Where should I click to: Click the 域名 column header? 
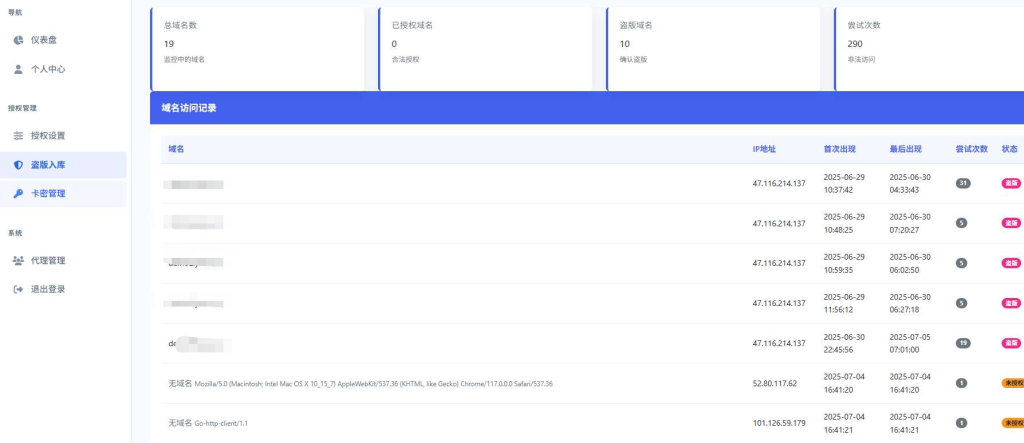coord(176,149)
